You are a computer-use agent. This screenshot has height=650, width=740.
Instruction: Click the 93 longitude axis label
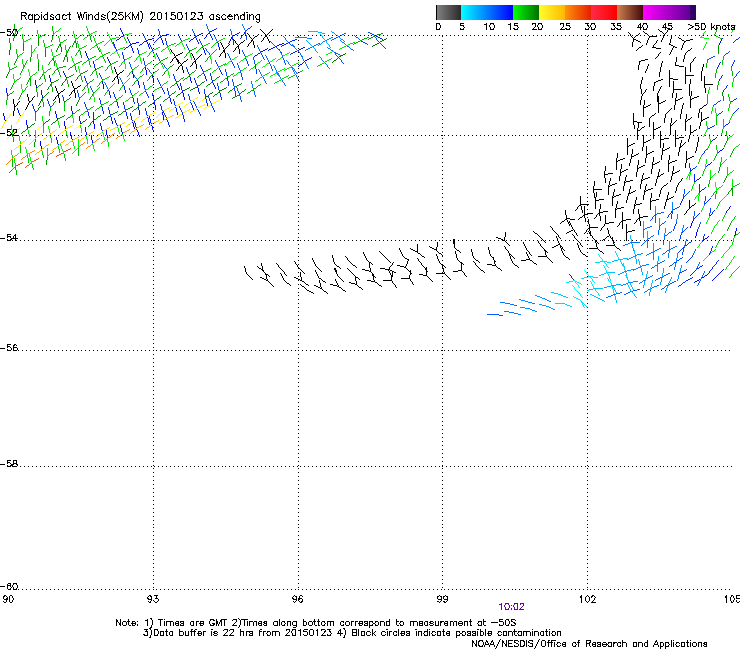point(153,599)
